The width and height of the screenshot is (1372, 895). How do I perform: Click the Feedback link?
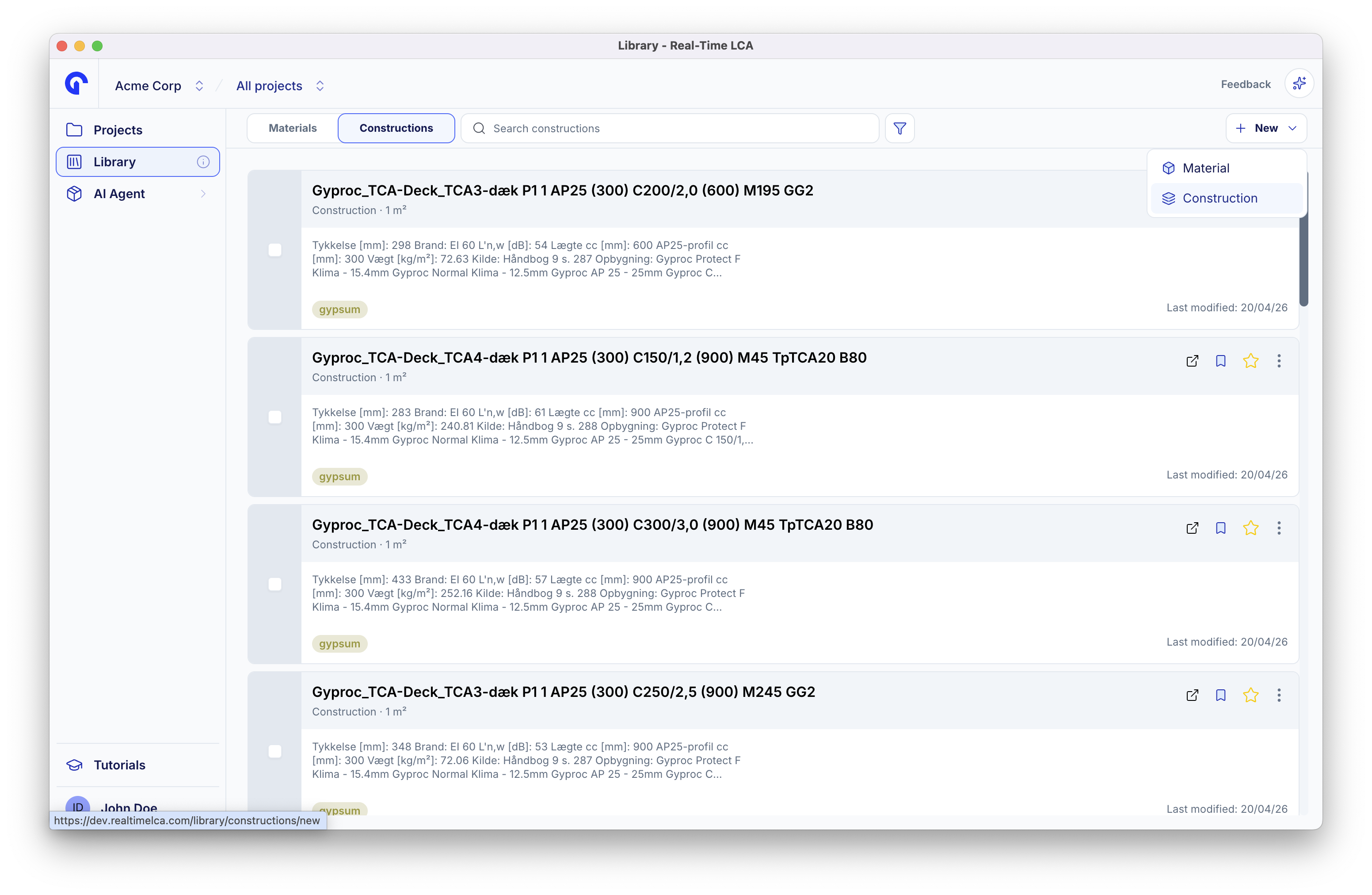point(1245,84)
